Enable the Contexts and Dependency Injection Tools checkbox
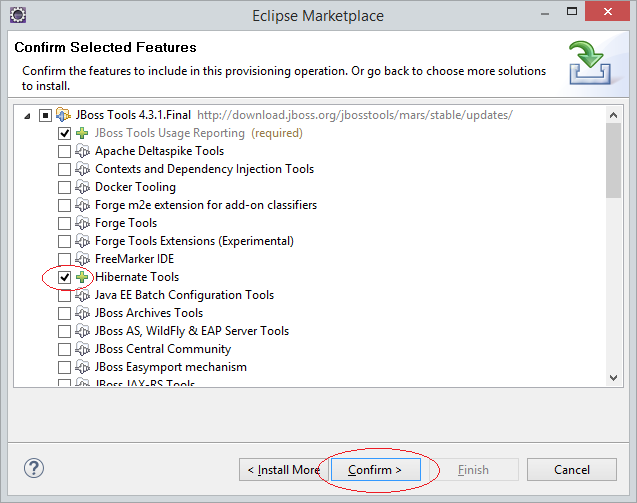Viewport: 637px width, 503px height. (x=64, y=169)
